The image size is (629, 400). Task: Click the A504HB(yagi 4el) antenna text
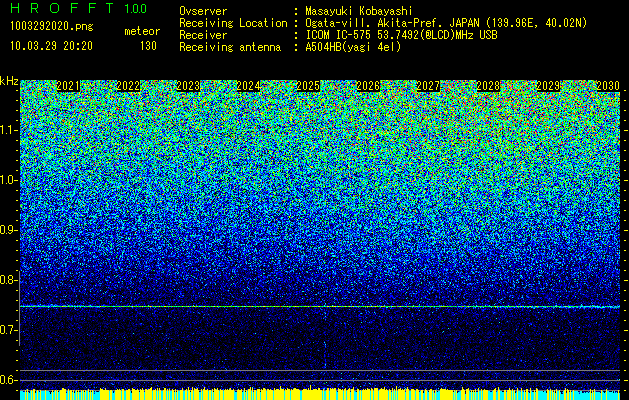353,47
